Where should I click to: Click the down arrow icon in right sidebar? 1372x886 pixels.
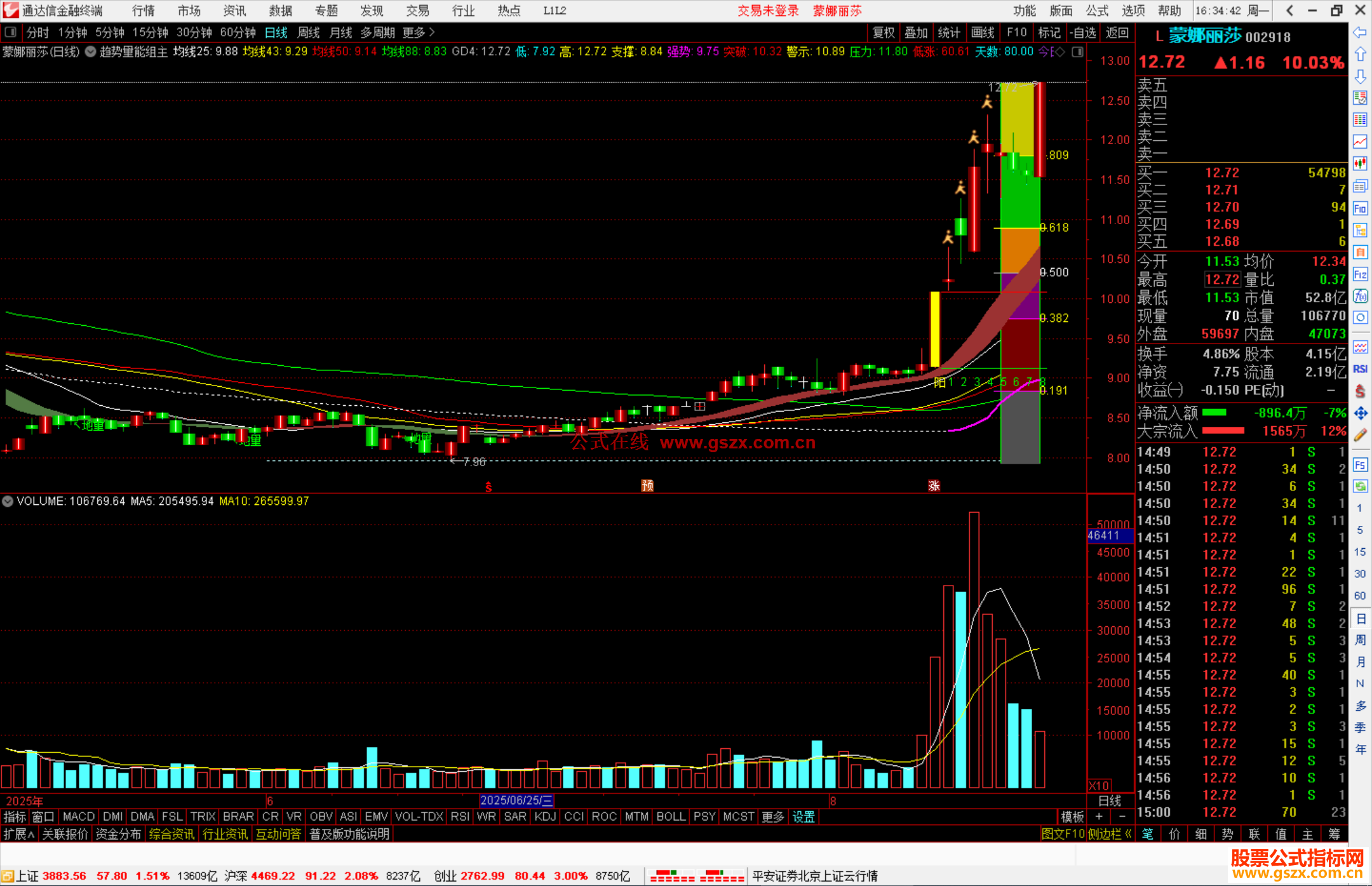pos(1360,76)
